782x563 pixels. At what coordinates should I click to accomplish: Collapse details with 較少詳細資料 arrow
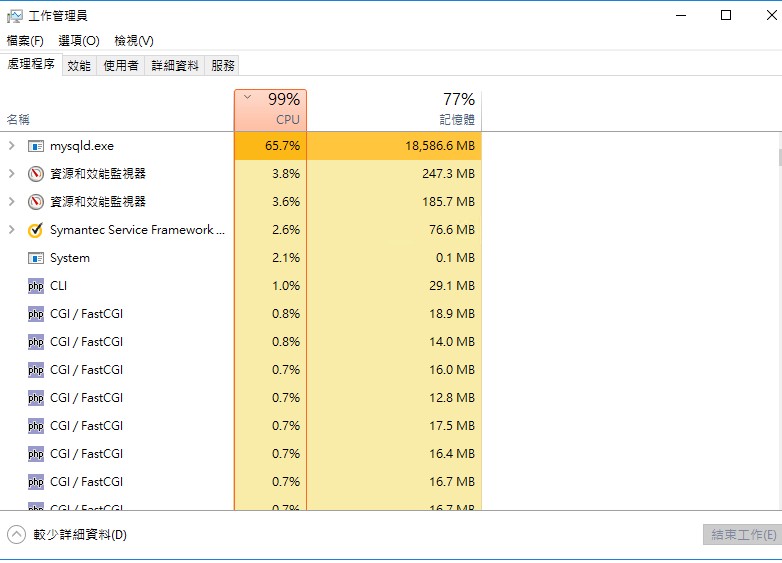[16, 535]
